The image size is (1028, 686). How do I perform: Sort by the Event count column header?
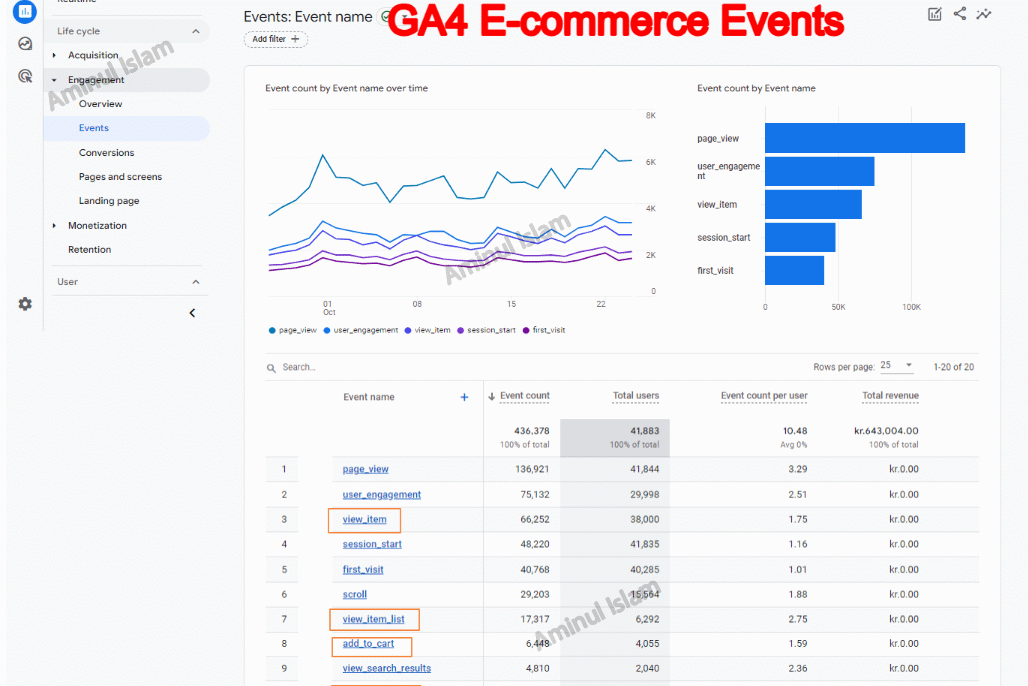tap(524, 395)
